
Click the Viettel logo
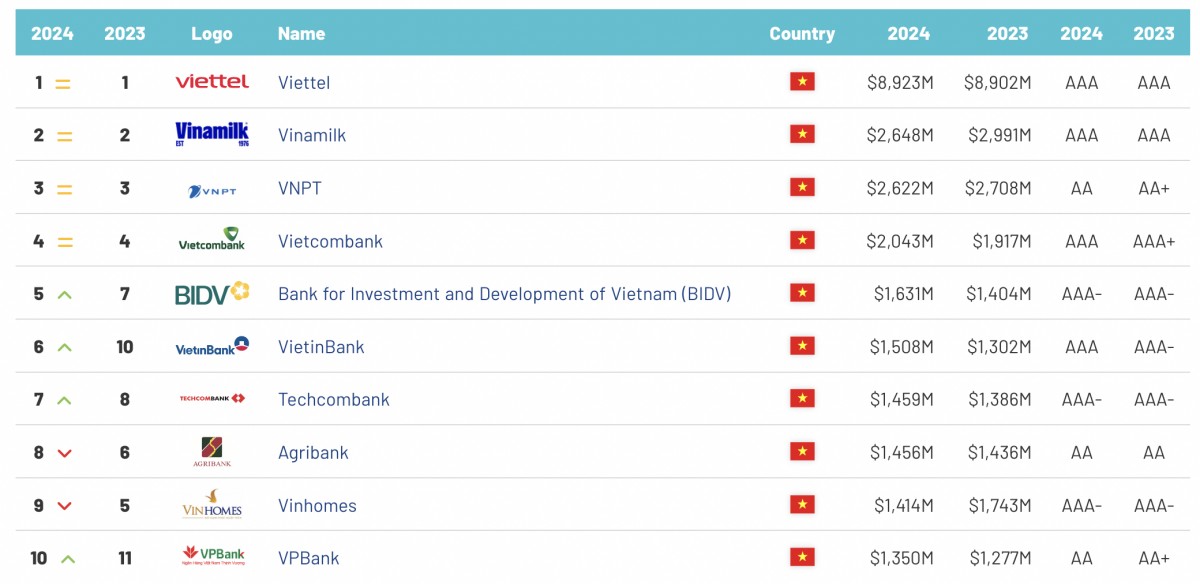pyautogui.click(x=212, y=82)
